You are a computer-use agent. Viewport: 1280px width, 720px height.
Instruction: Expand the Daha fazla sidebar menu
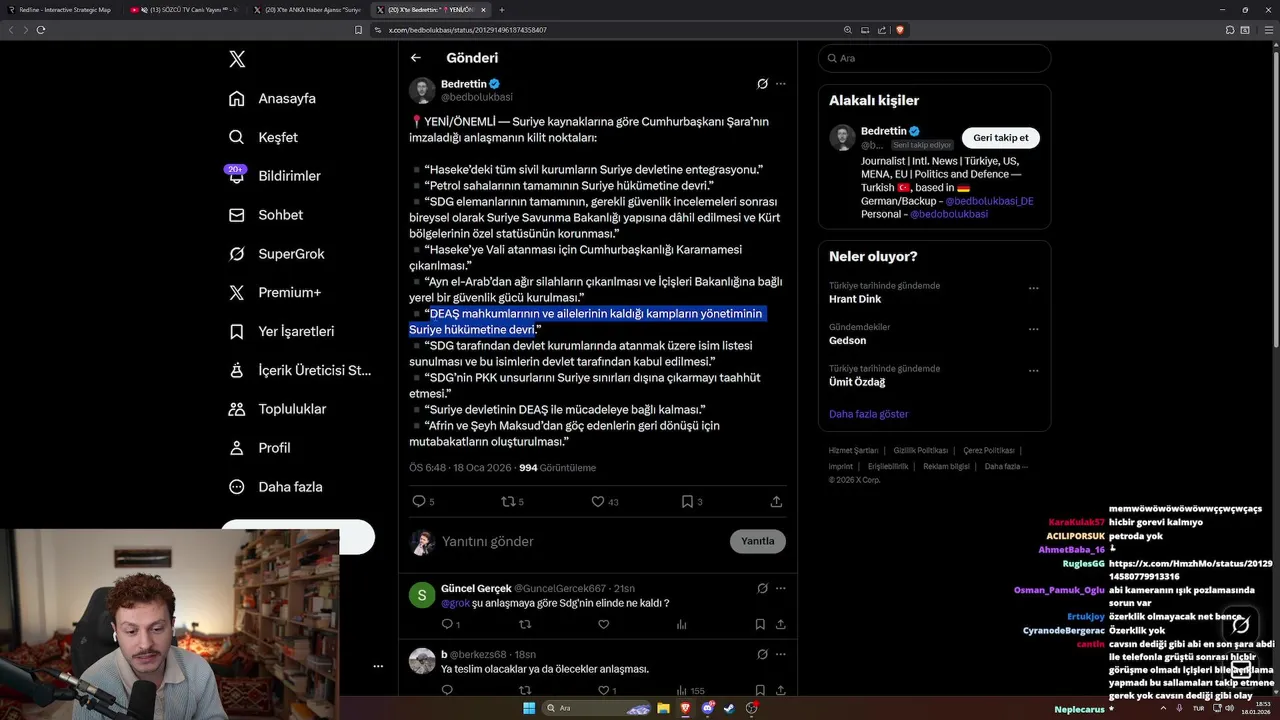(275, 487)
